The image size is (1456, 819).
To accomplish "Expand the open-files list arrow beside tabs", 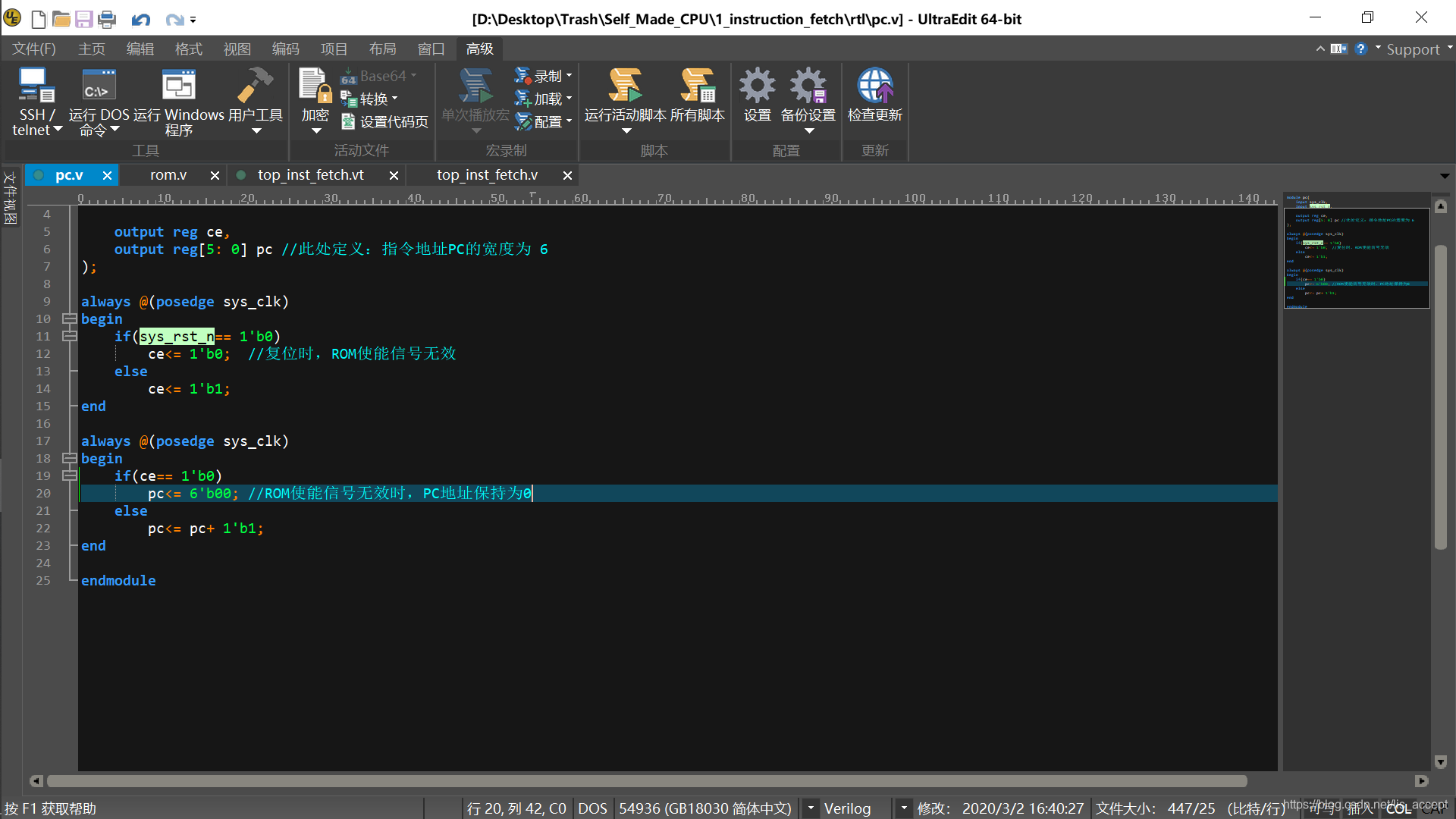I will [1445, 175].
